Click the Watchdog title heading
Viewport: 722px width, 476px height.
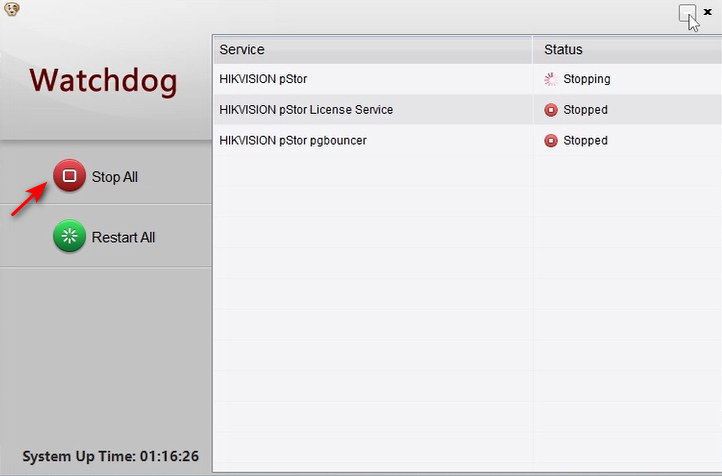[x=103, y=81]
